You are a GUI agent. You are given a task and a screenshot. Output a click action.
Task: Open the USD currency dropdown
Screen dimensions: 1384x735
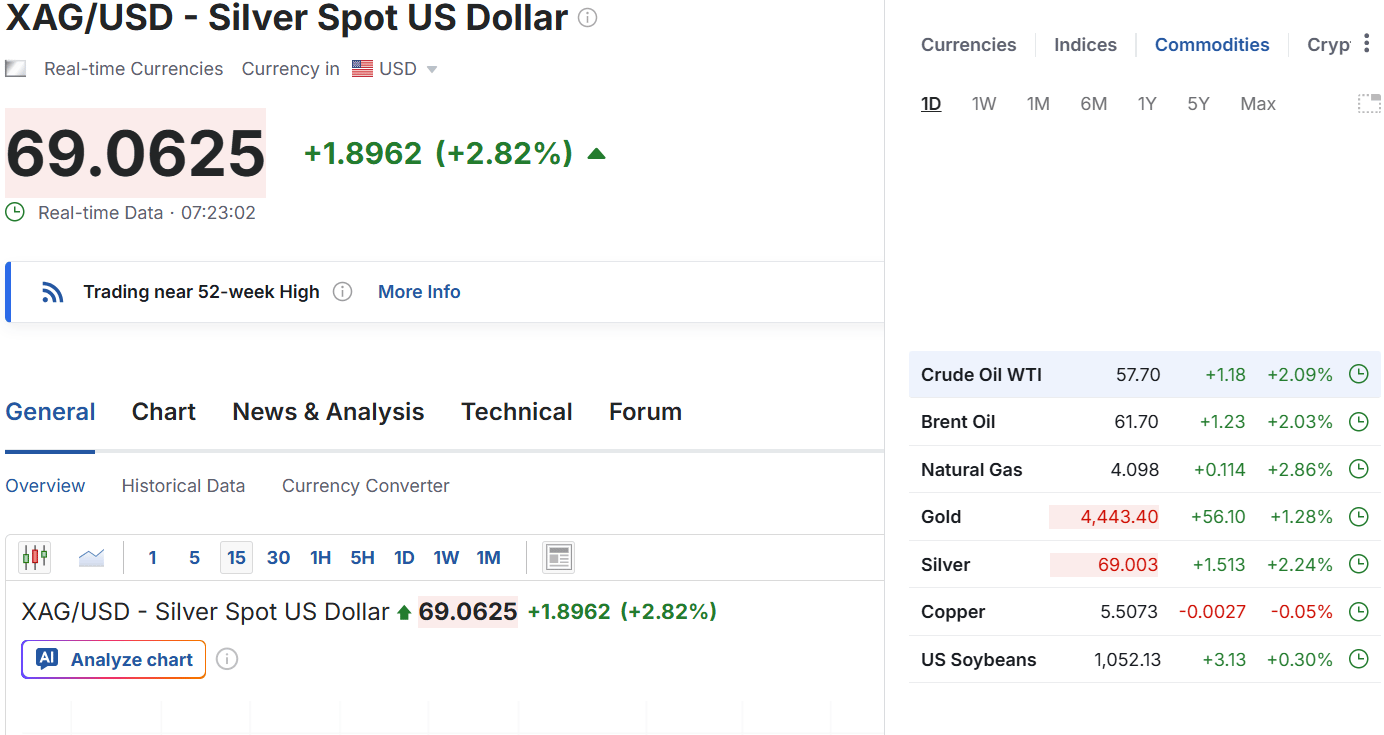pos(396,69)
